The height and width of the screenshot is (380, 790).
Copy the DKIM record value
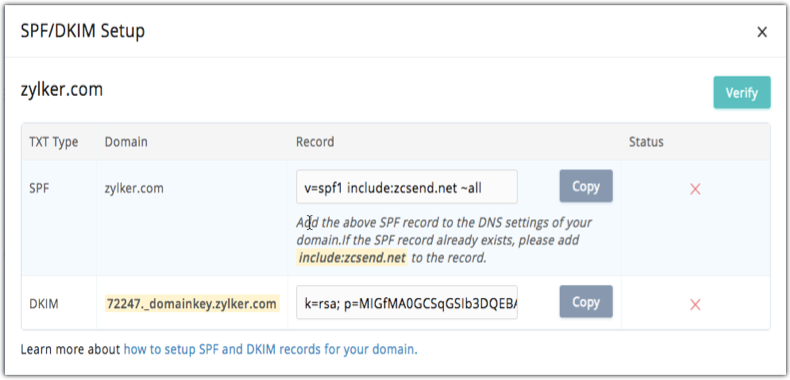tap(586, 302)
